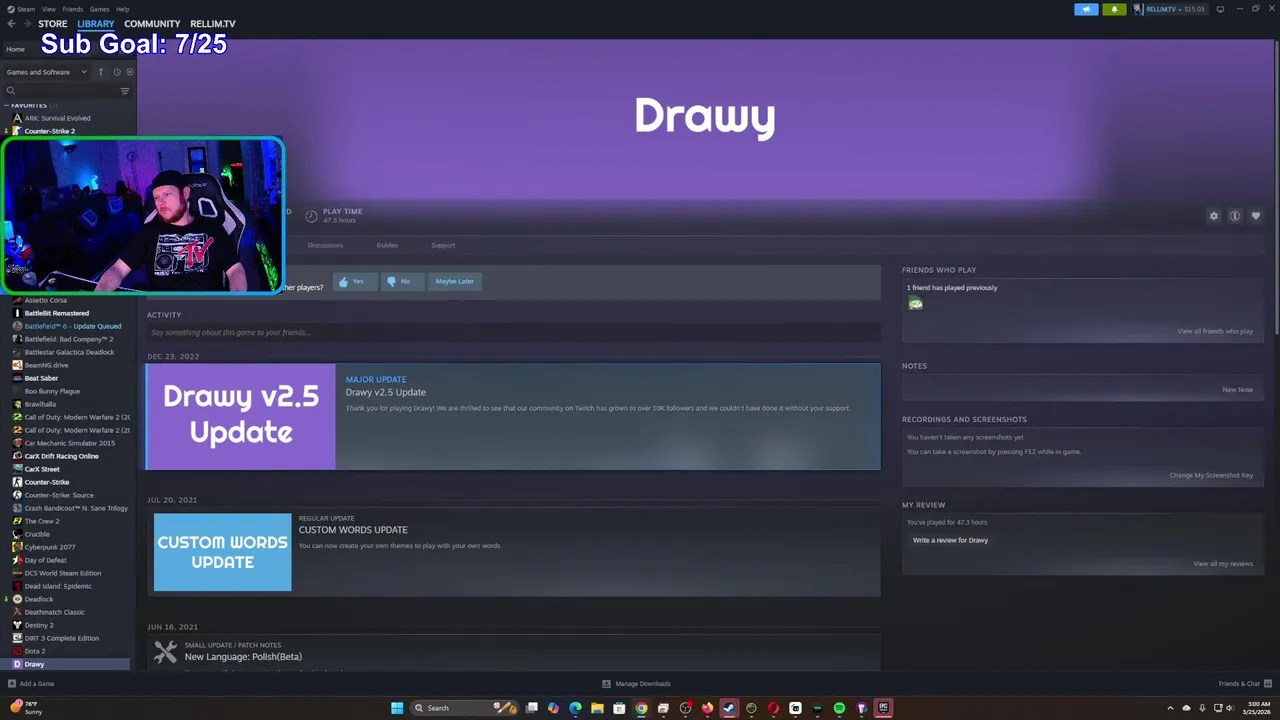
Task: Click the Steam icon in the taskbar
Action: 729,708
